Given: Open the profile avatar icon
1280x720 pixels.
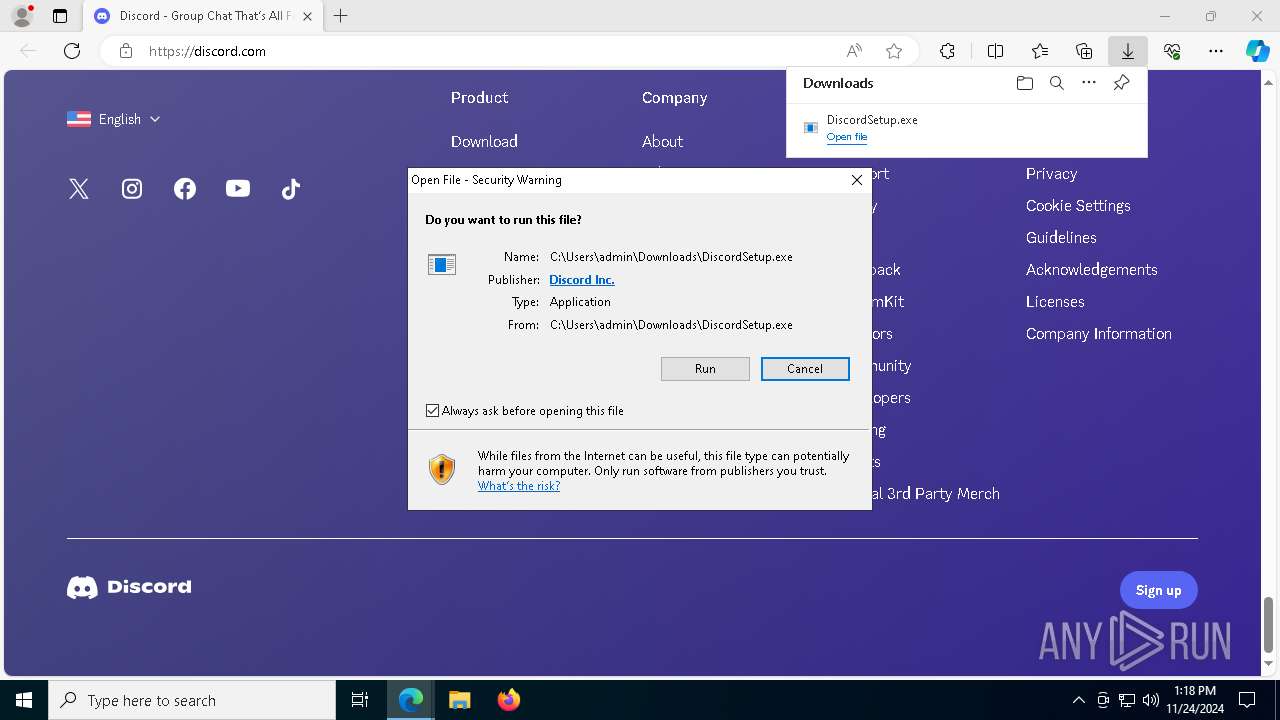Looking at the screenshot, I should (21, 16).
